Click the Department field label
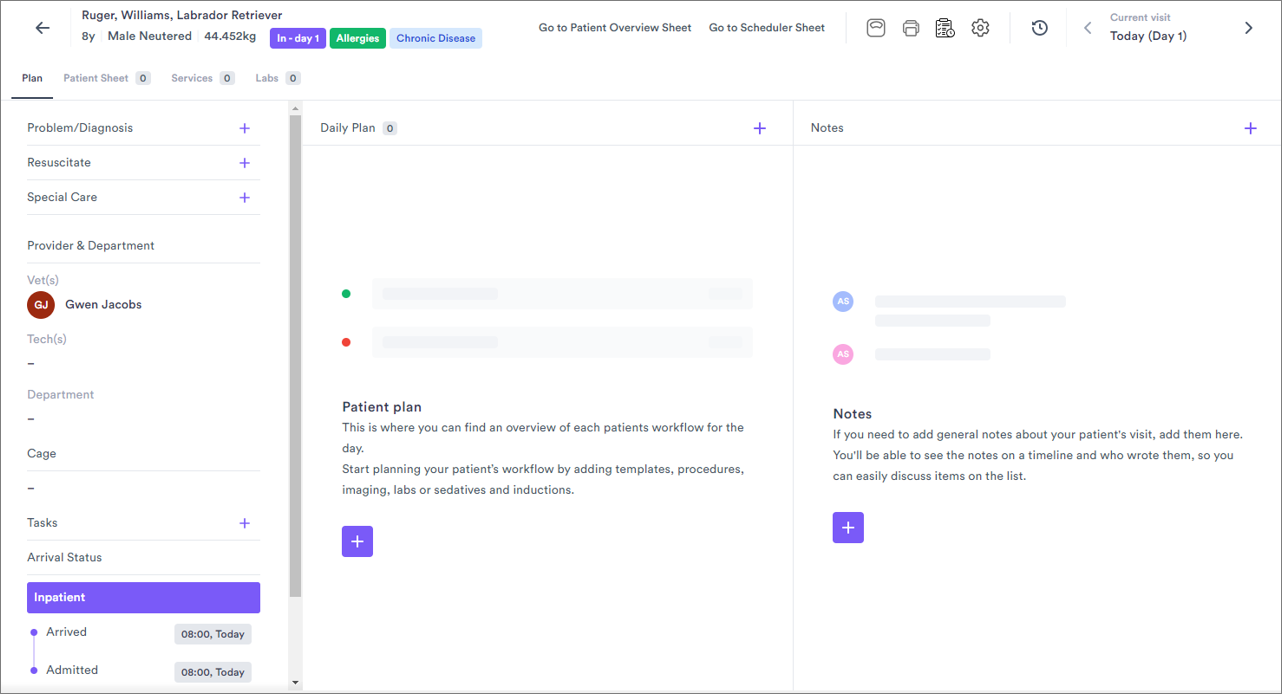 (60, 395)
